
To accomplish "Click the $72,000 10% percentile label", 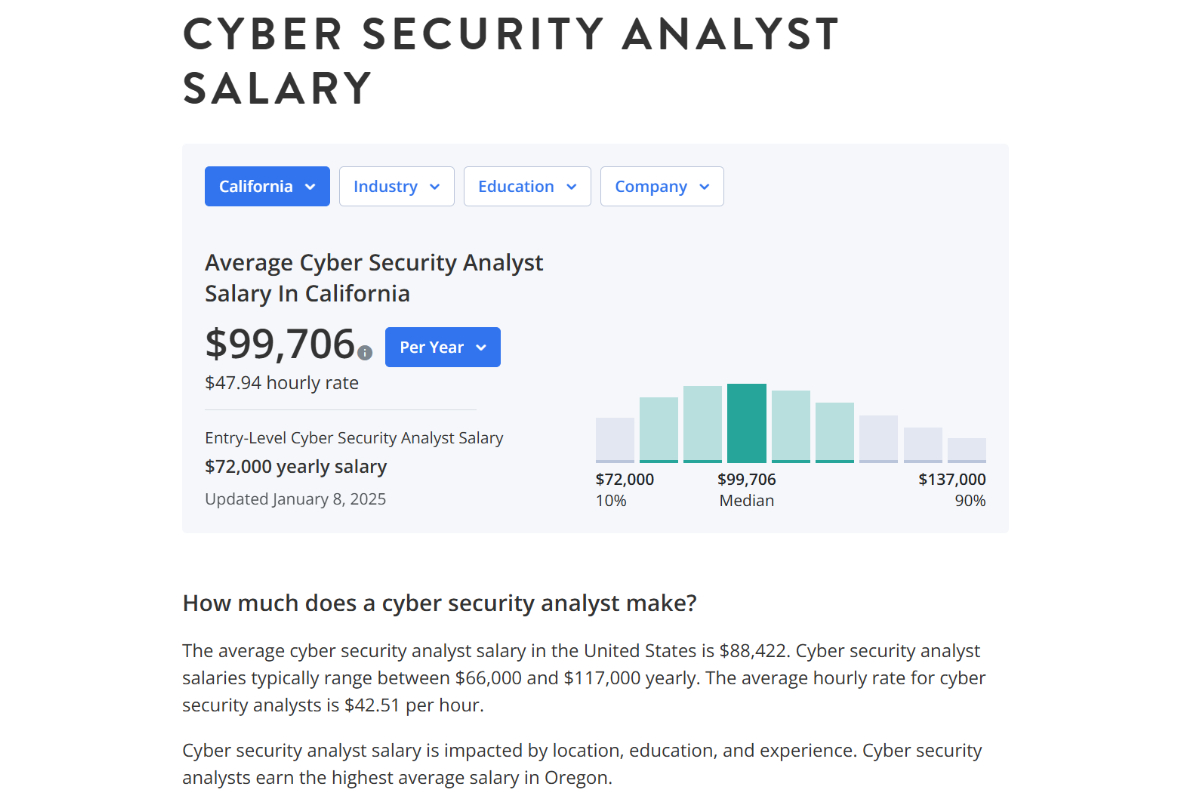I will click(x=624, y=489).
